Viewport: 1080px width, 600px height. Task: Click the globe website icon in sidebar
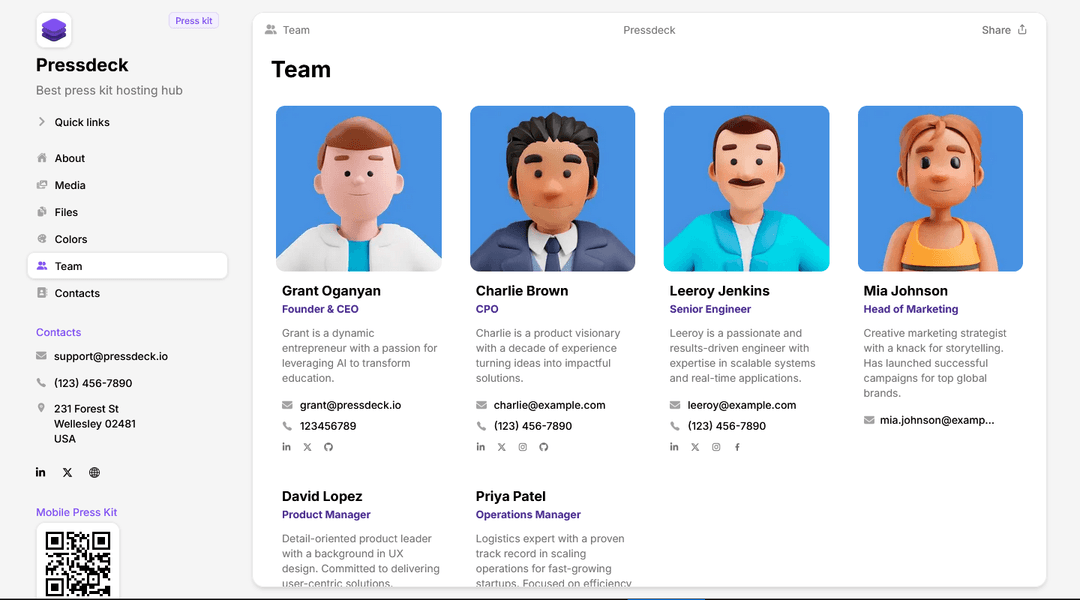(x=94, y=473)
